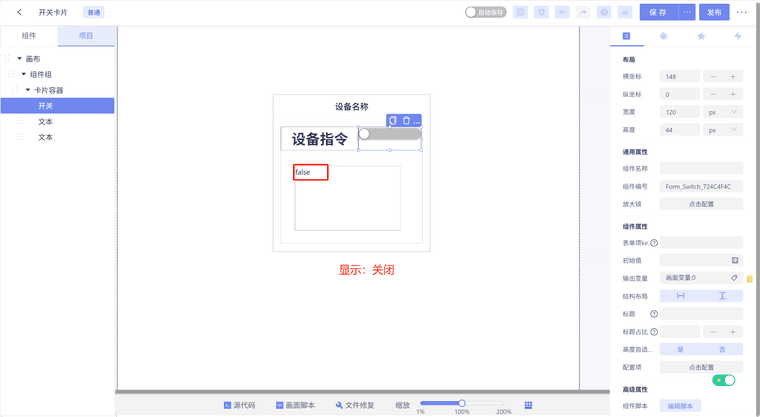Decrease 标题占比 with its minus button

[x=713, y=332]
